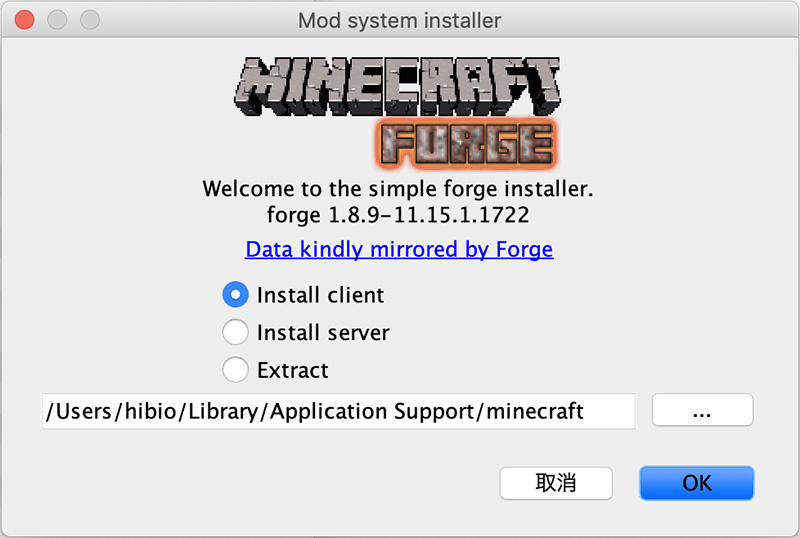The height and width of the screenshot is (538, 800).
Task: Click the gray minimize window button
Action: coord(58,20)
